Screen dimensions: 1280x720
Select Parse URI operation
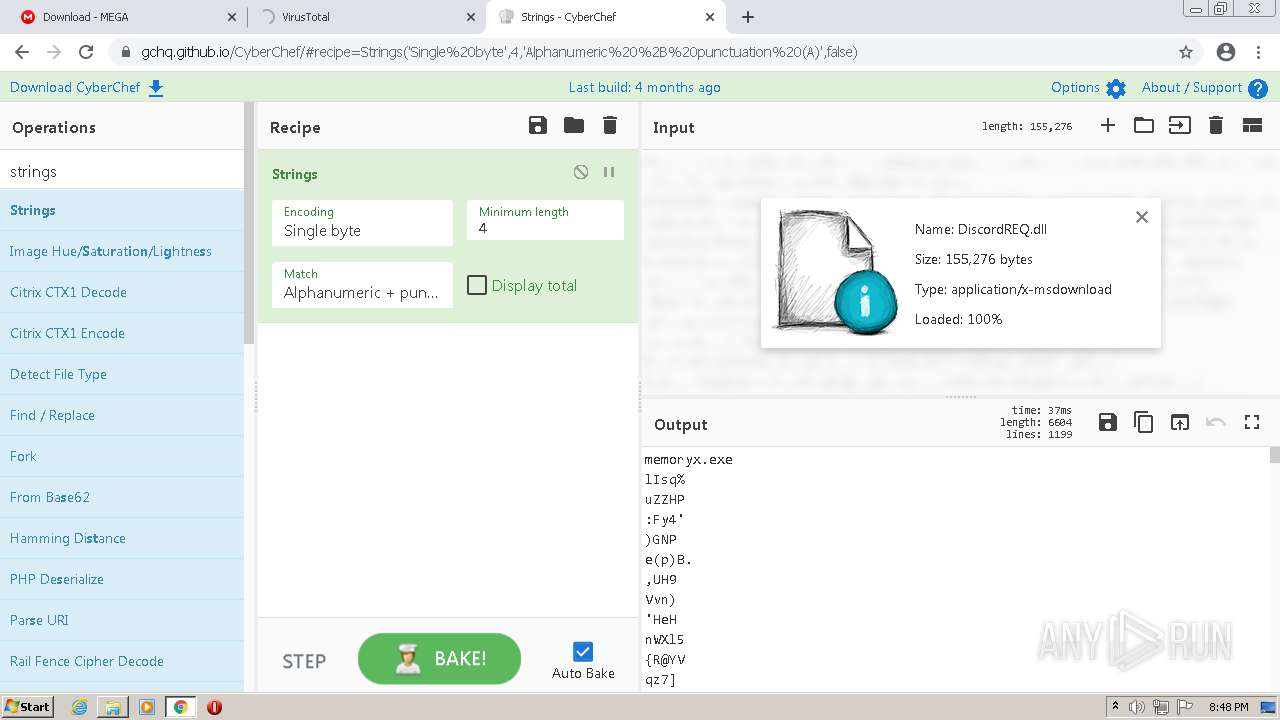point(122,620)
